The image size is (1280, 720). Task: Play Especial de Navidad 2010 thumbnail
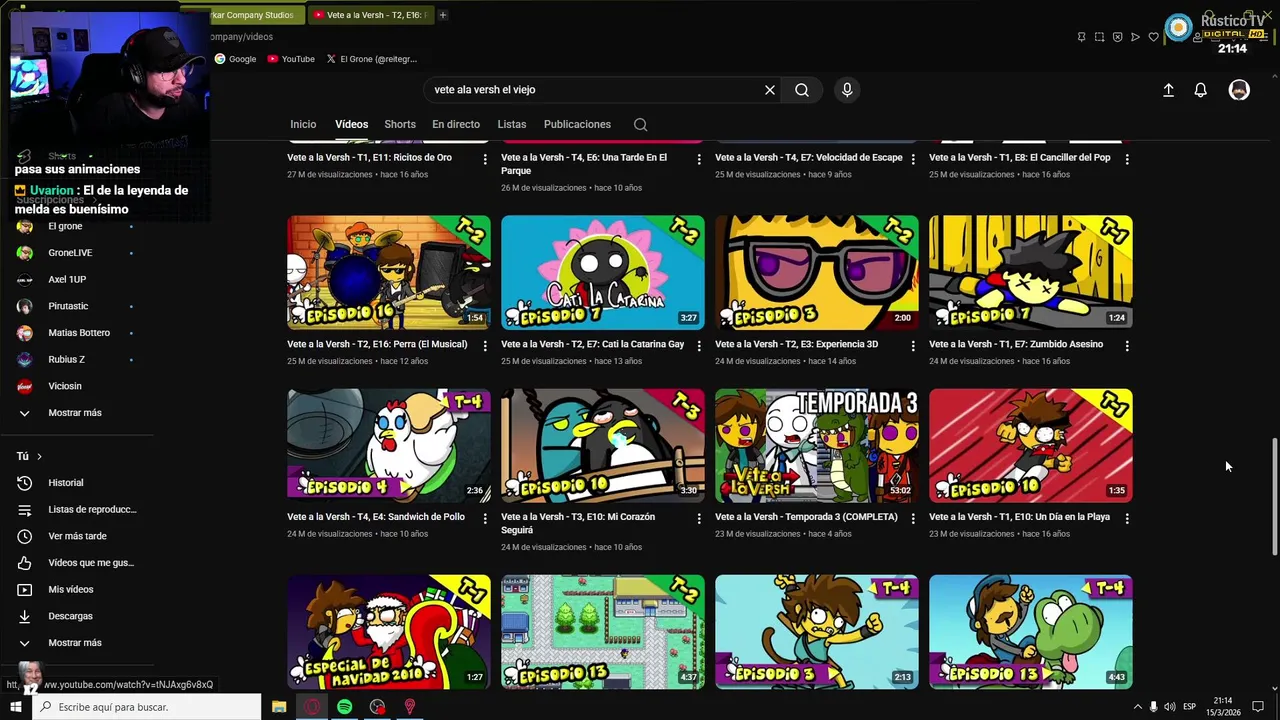tap(389, 631)
